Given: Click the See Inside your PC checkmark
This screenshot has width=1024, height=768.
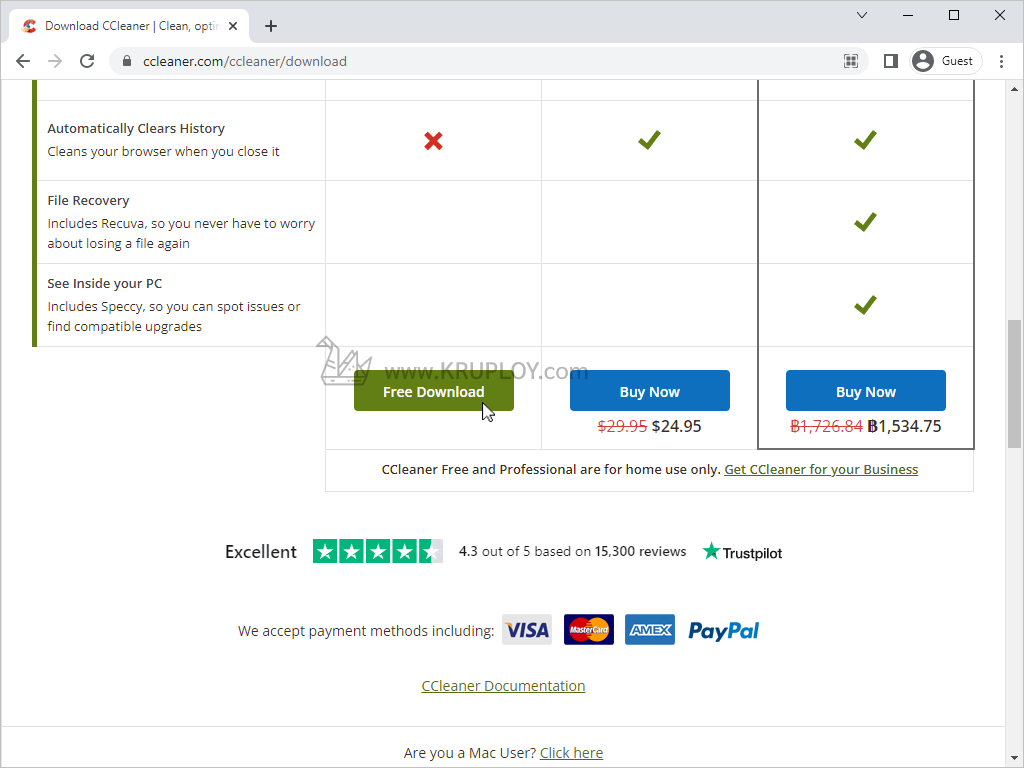Looking at the screenshot, I should [x=865, y=305].
